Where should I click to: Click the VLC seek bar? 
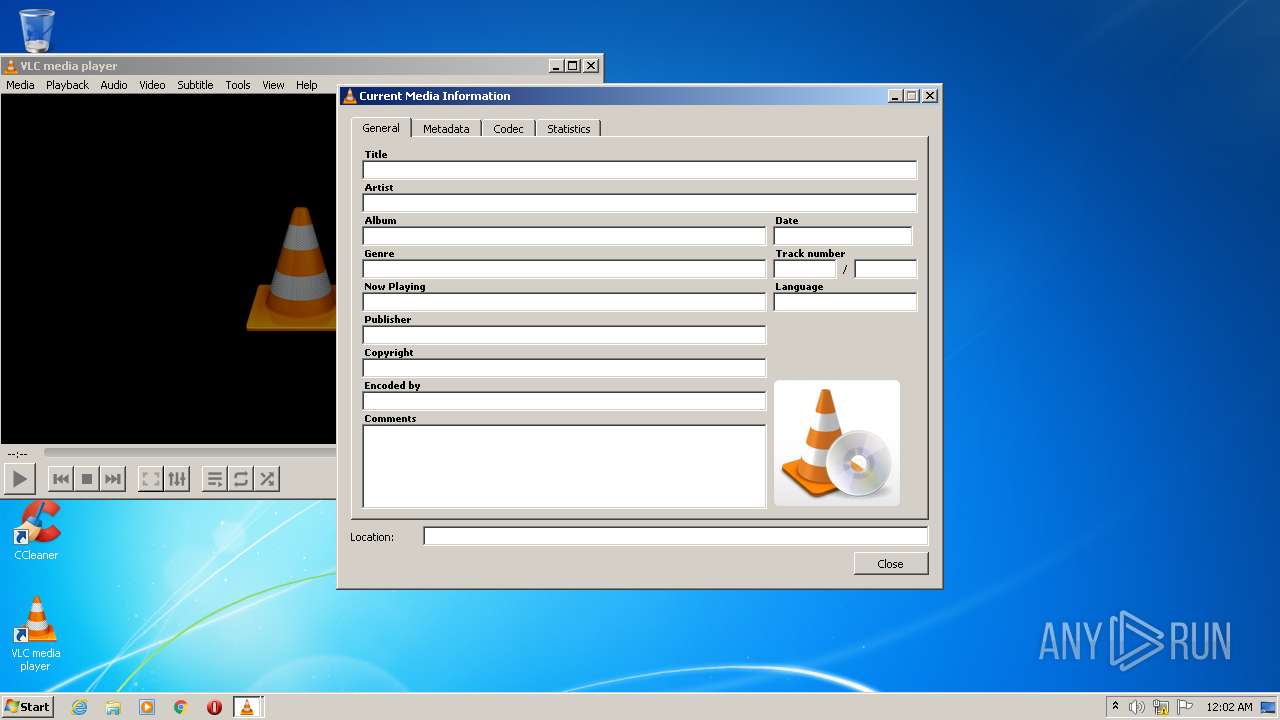click(190, 453)
